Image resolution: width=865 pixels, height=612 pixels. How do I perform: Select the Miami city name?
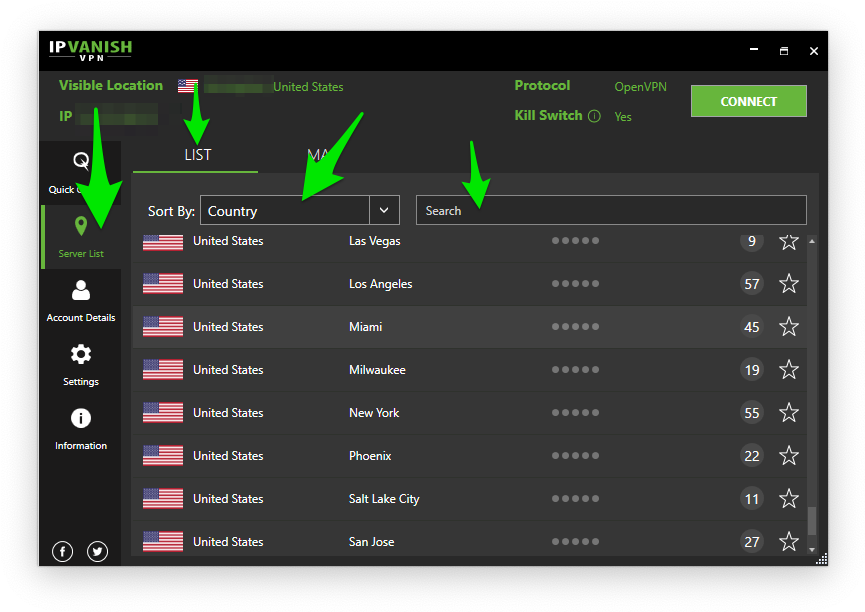pos(365,327)
